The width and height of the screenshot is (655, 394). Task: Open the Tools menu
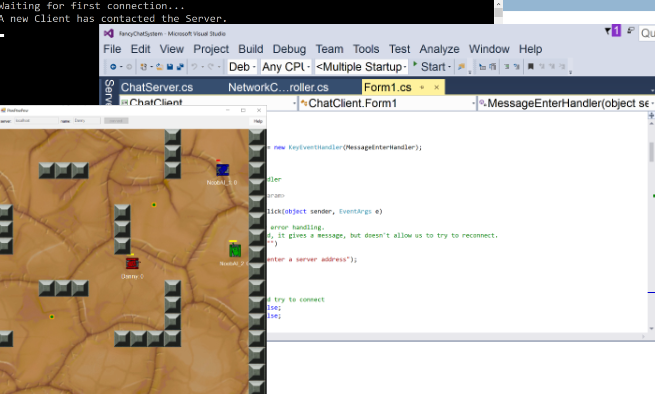pyautogui.click(x=366, y=49)
